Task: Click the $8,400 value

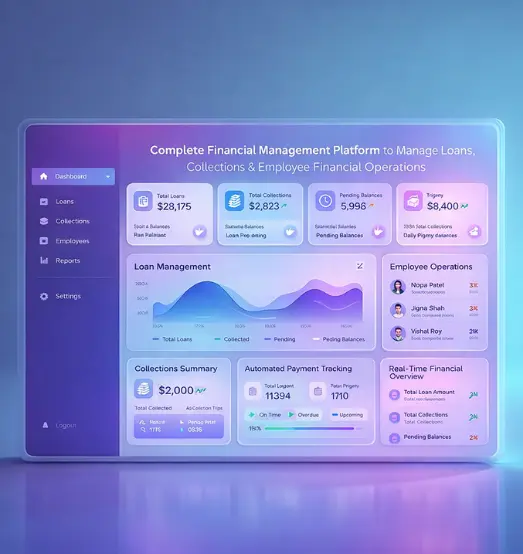Action: [x=442, y=206]
